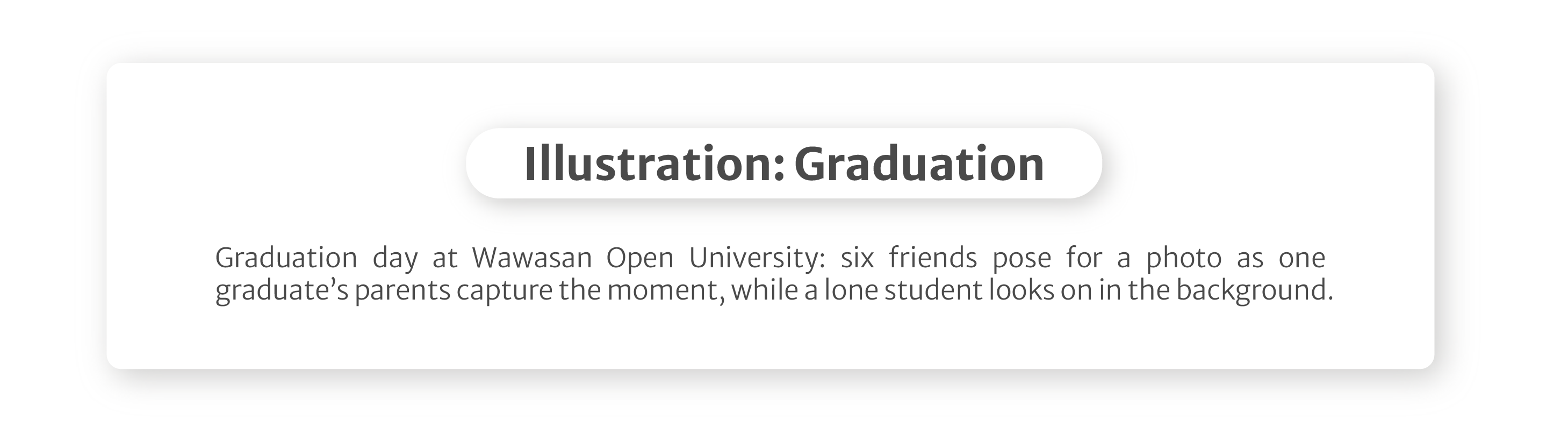Click the word "capture" in the description

(x=505, y=290)
